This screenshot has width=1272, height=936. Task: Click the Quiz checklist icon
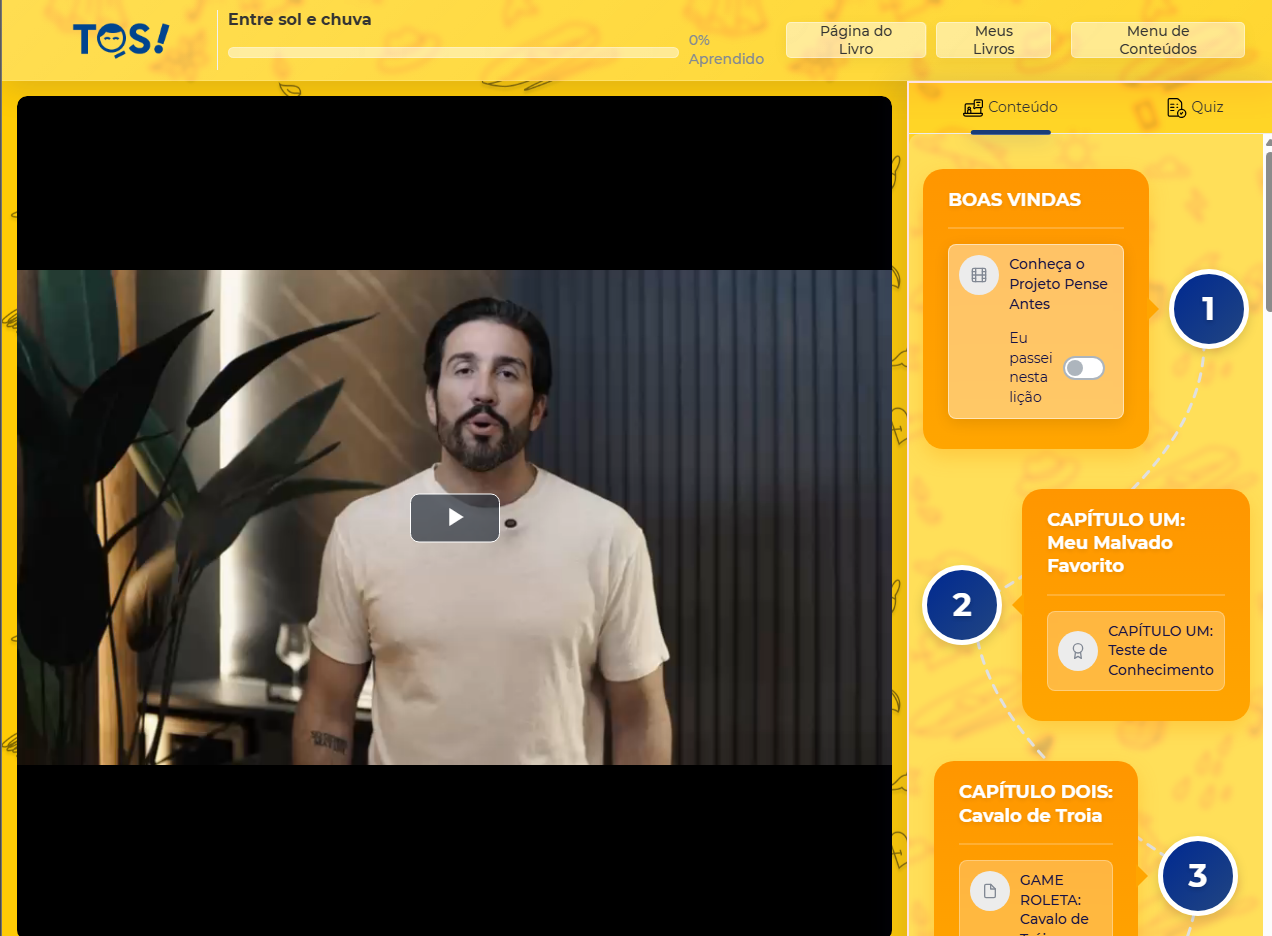[x=1177, y=108]
